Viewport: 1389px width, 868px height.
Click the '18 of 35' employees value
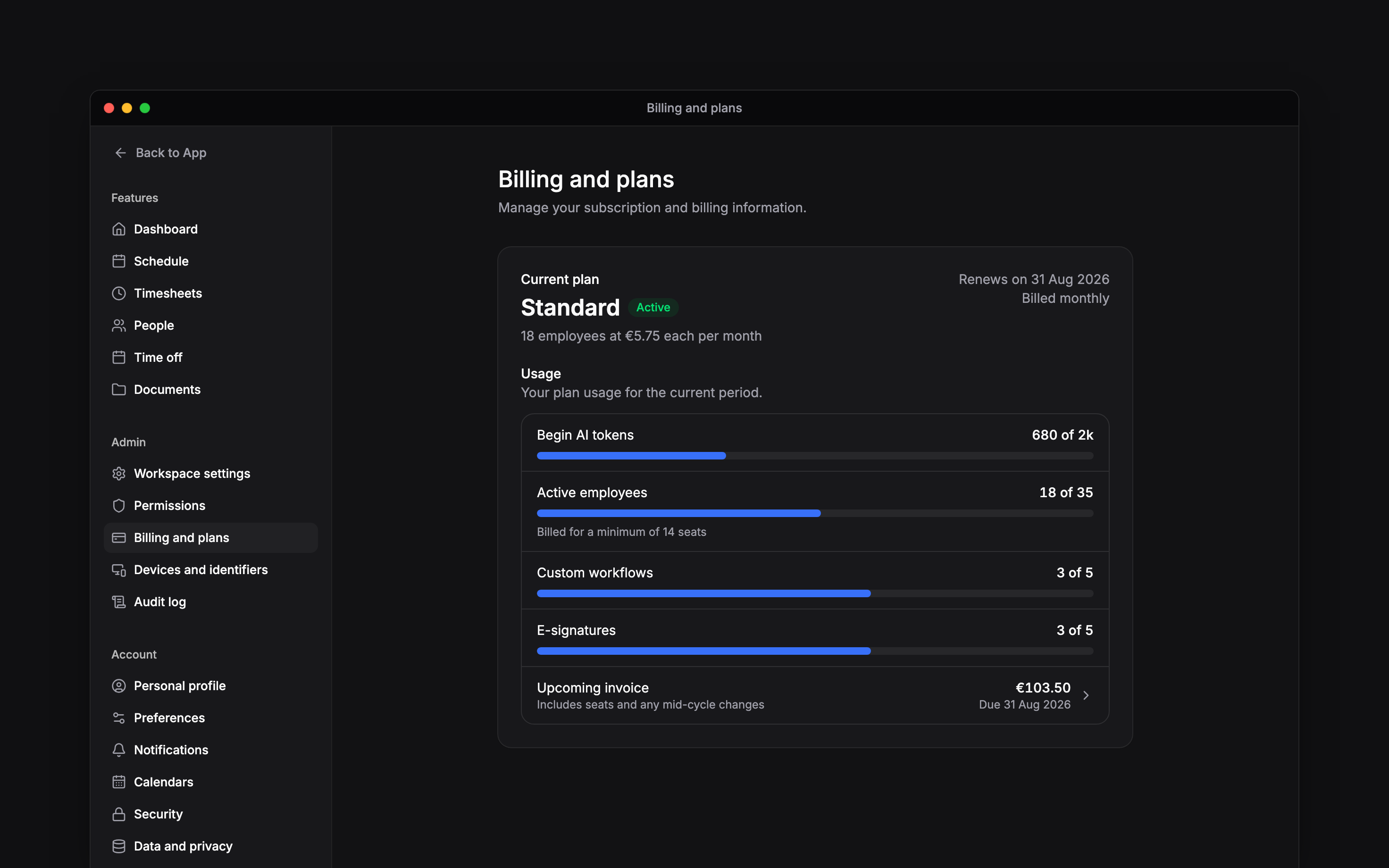1066,492
